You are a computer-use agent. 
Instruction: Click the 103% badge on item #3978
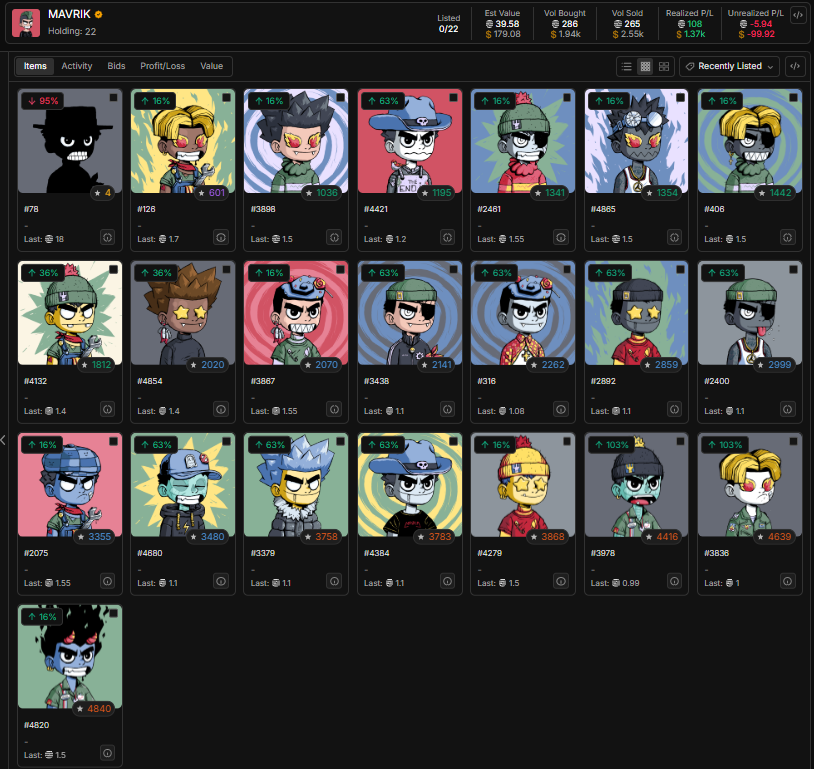[612, 444]
